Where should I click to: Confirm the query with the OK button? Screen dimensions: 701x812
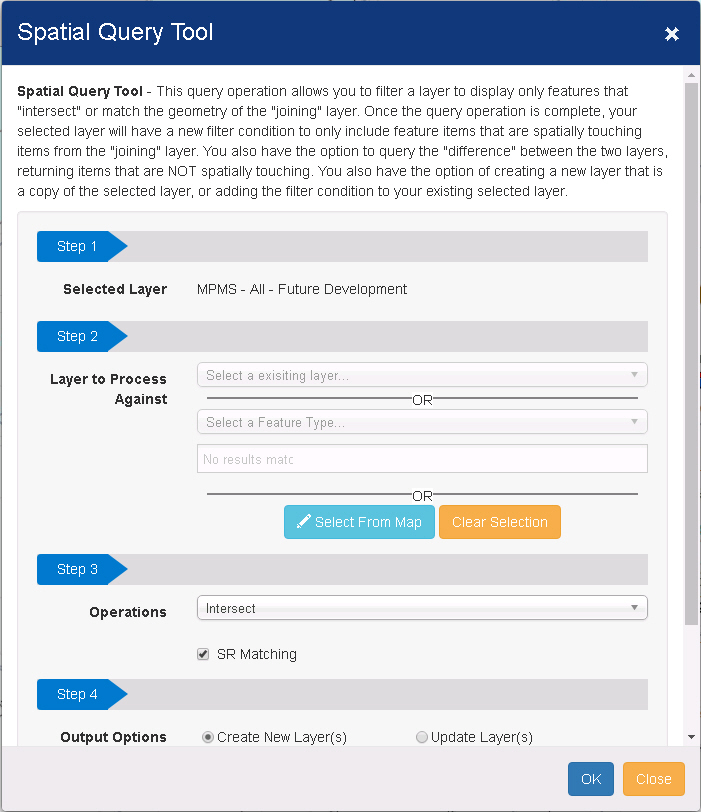point(590,779)
